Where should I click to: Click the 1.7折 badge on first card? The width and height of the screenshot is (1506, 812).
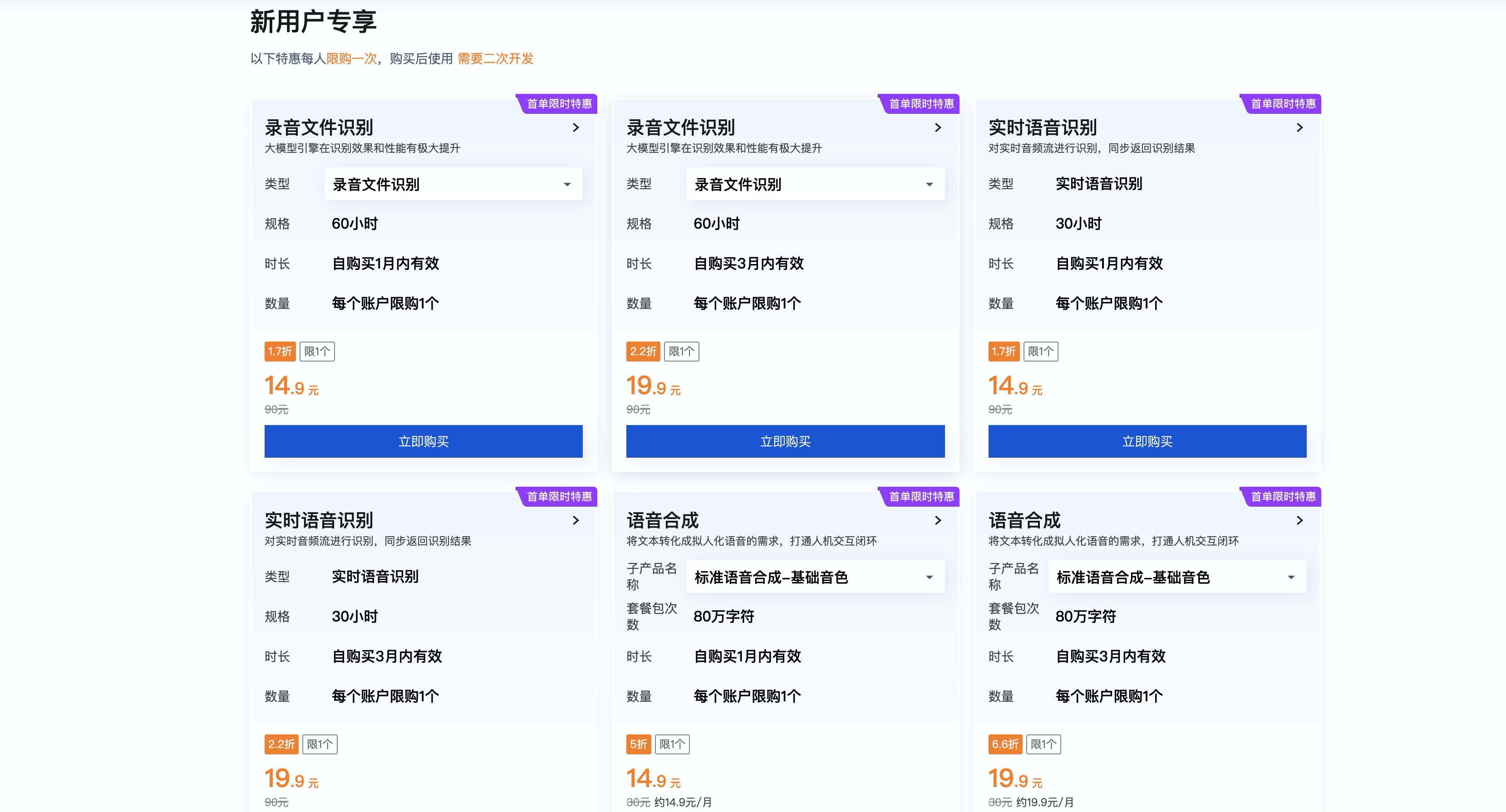(280, 351)
